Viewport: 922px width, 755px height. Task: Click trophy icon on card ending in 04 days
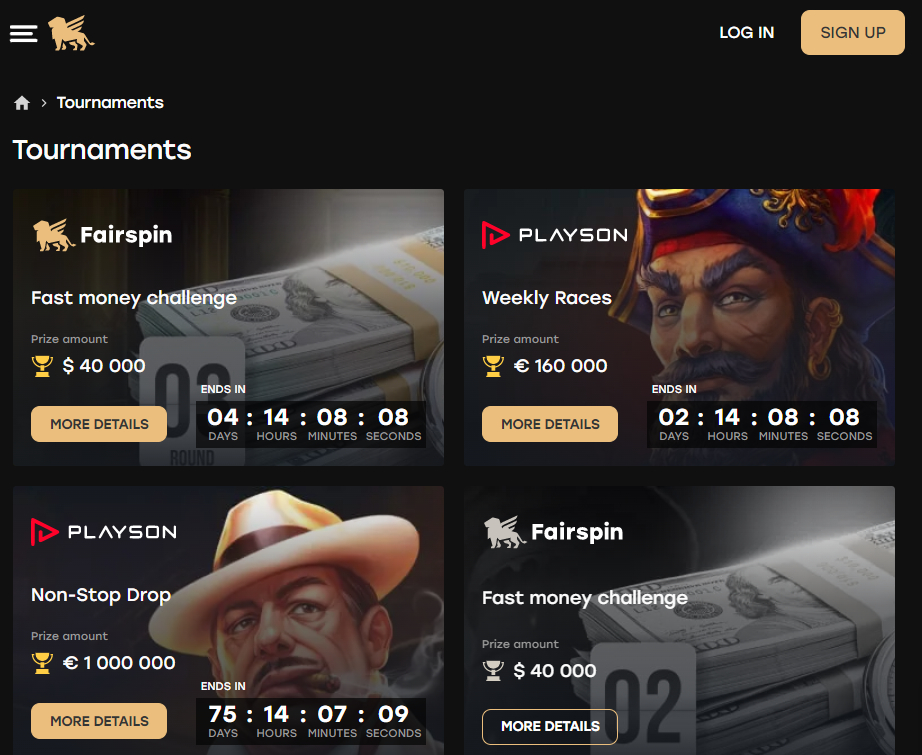[42, 366]
